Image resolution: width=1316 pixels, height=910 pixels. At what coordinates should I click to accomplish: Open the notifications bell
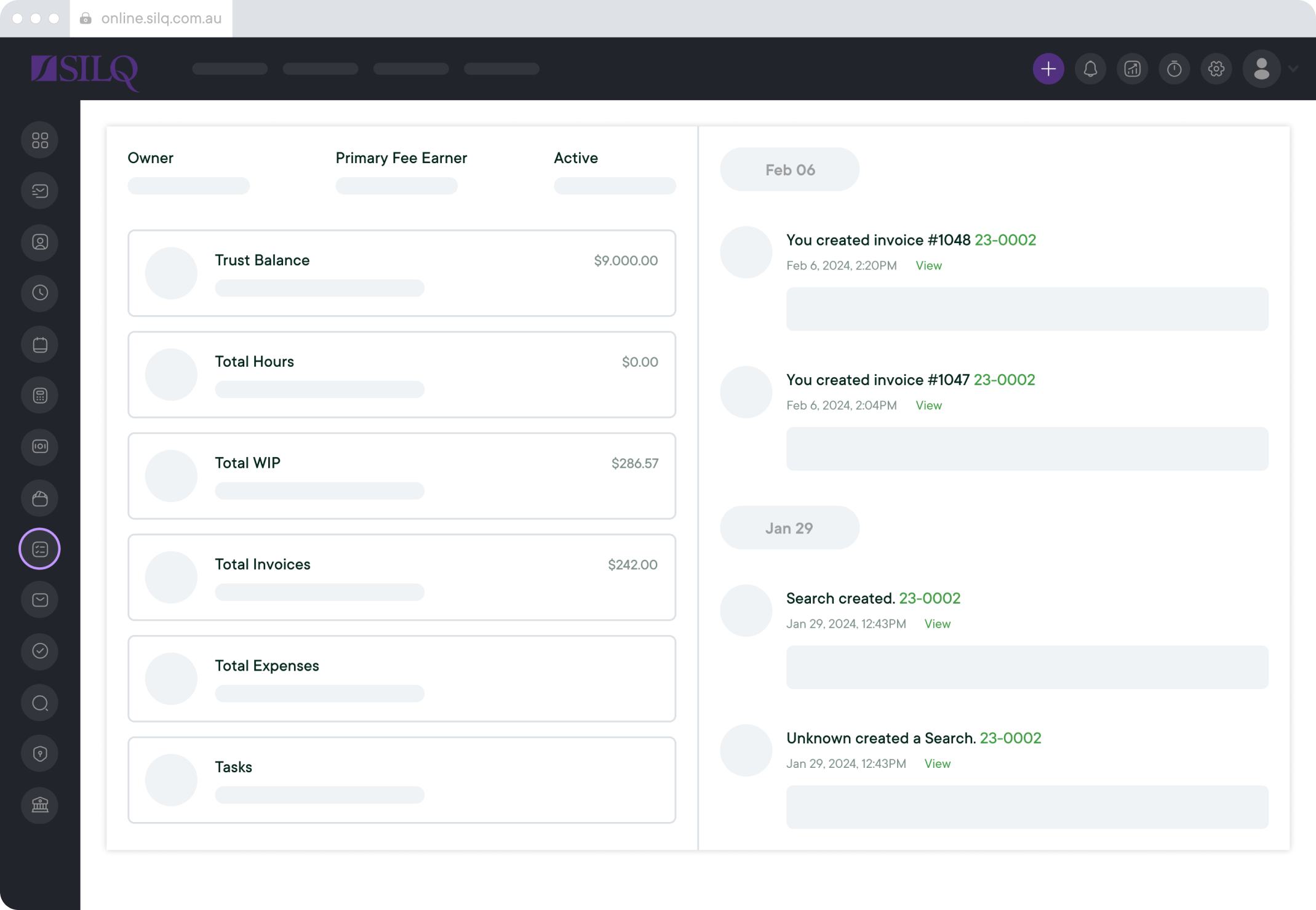point(1090,69)
